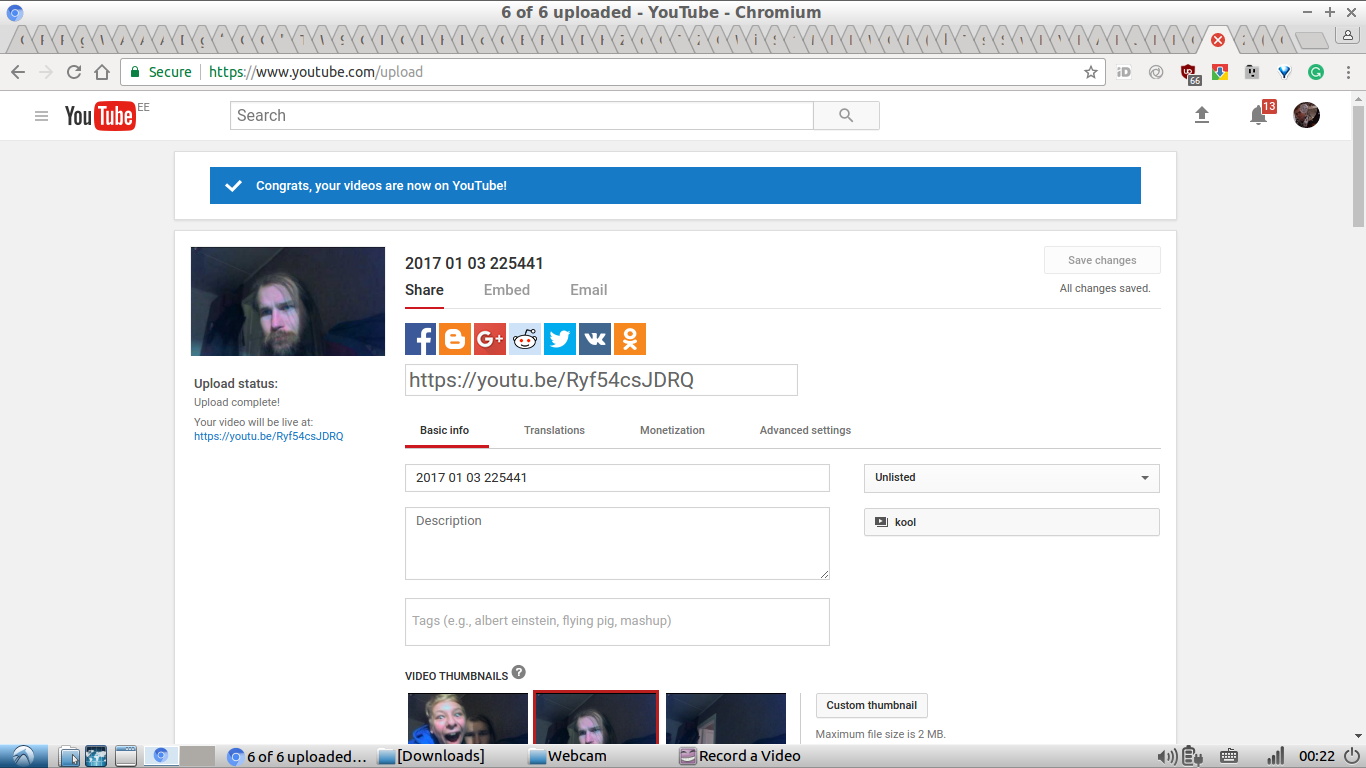Open the video thumbnails help icon
This screenshot has height=768, width=1366.
click(519, 672)
